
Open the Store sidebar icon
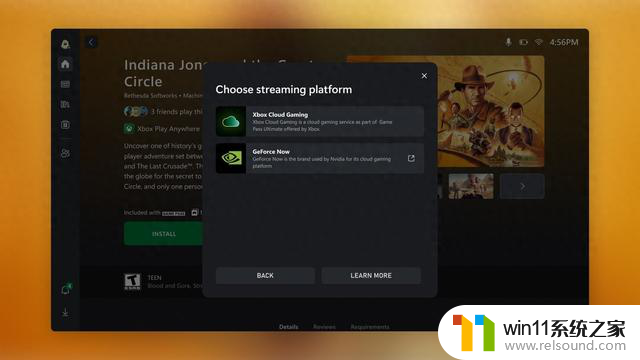65,125
